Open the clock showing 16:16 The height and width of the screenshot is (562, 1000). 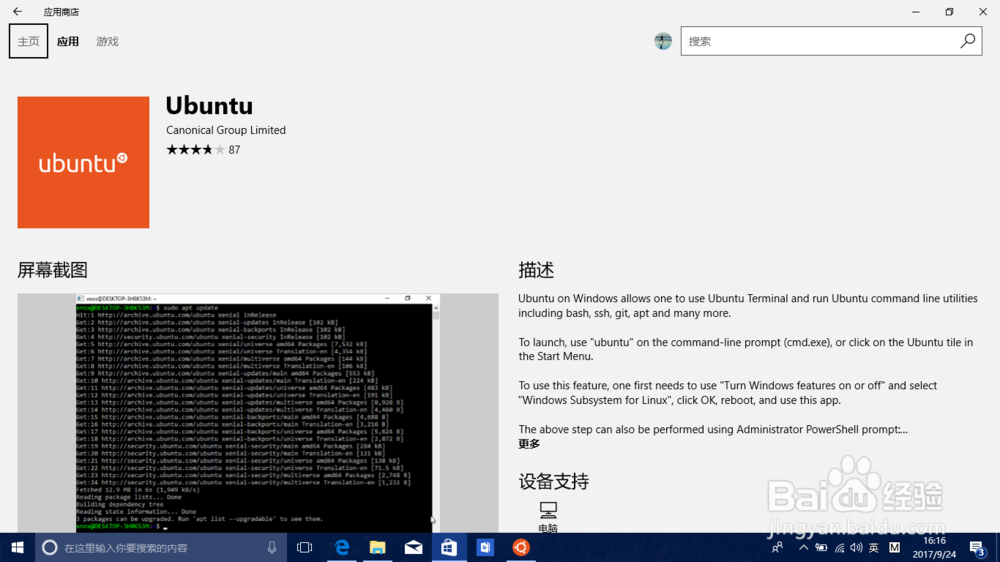(934, 547)
